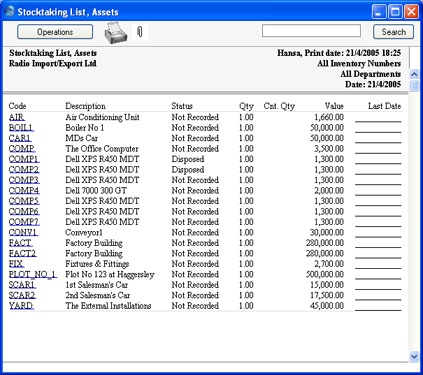This screenshot has width=423, height=375.
Task: Click the 'Fixtures & Fittings' description
Action: (97, 264)
